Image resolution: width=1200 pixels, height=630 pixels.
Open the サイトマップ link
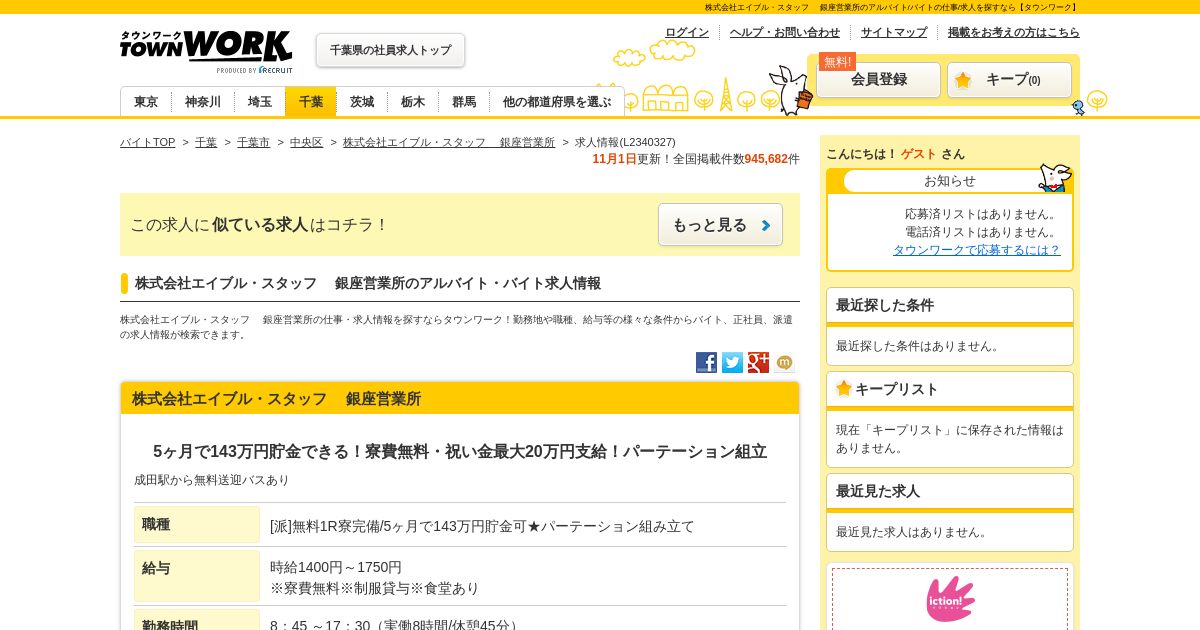click(x=894, y=32)
